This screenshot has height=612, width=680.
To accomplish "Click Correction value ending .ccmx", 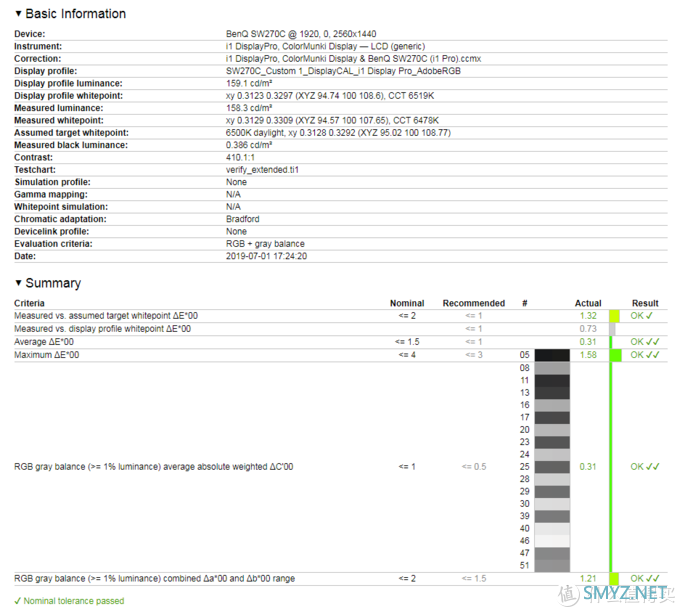I will click(x=353, y=59).
